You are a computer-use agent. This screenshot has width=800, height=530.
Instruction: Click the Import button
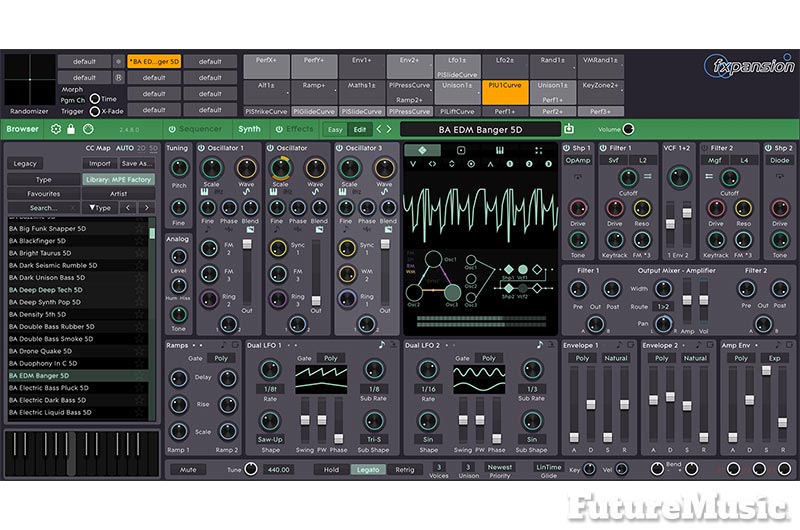click(x=99, y=164)
